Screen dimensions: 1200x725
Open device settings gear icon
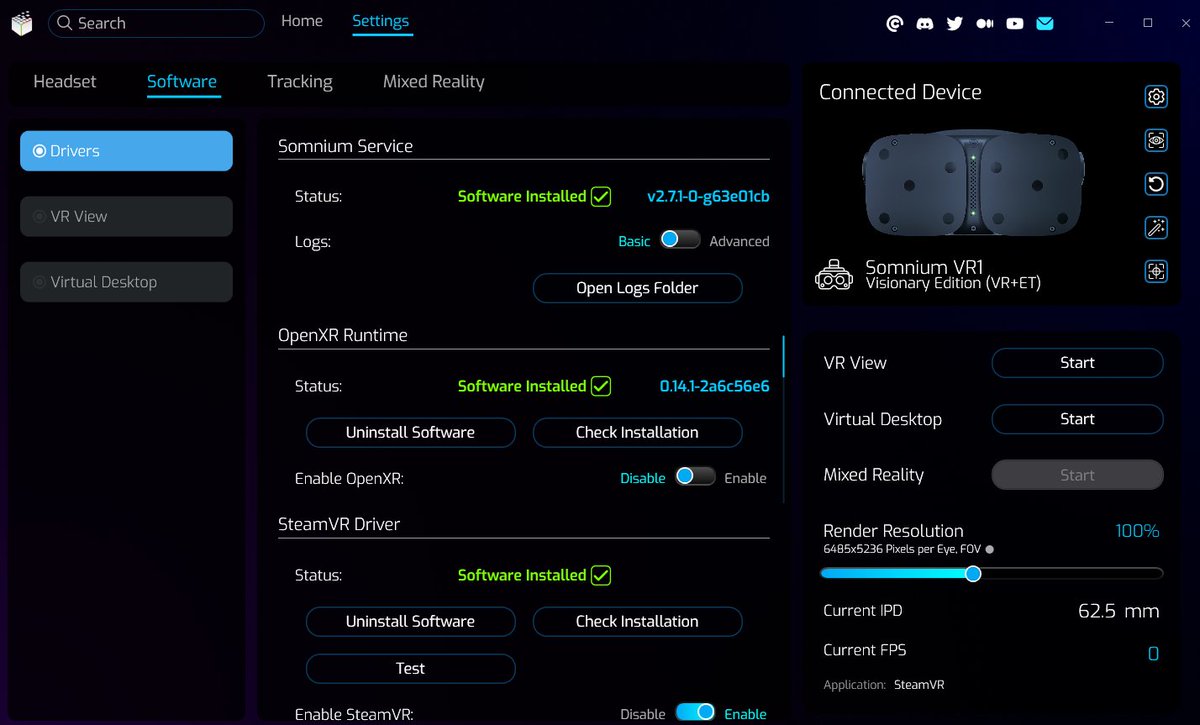1156,96
